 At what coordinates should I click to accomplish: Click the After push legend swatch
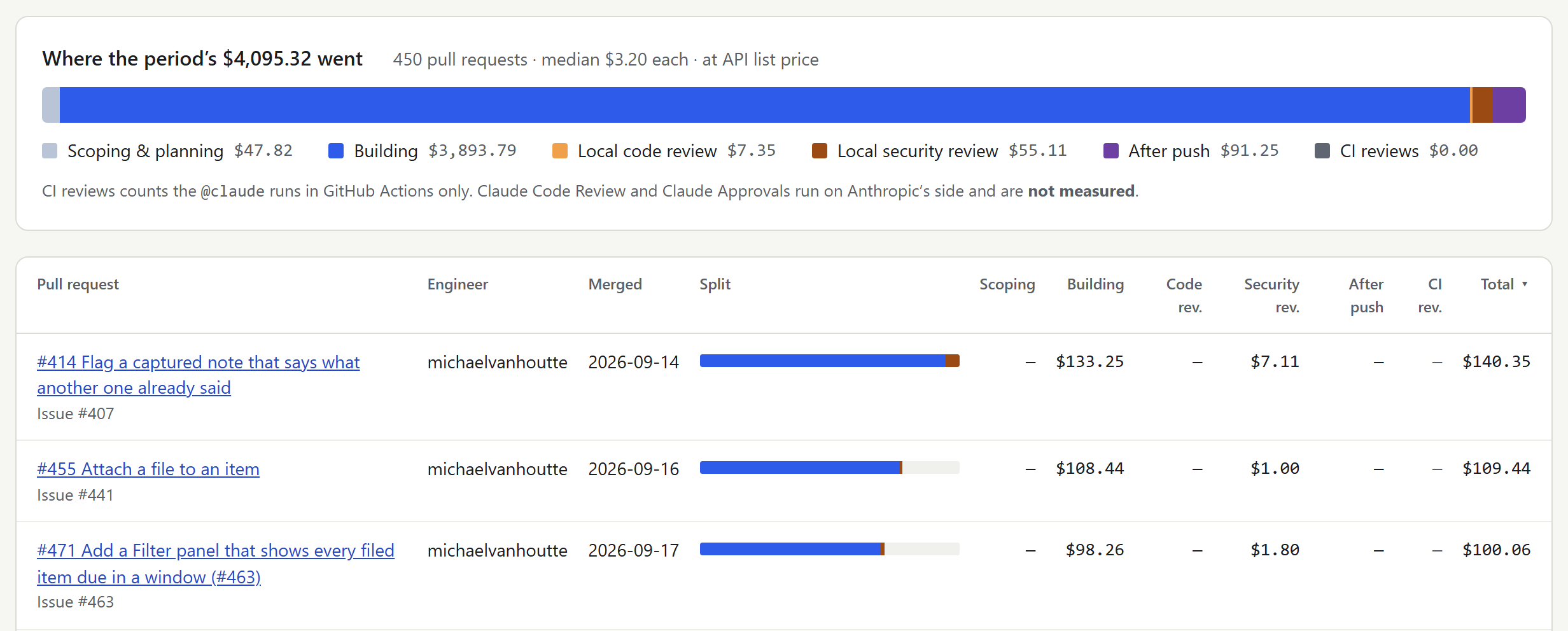pos(1111,151)
